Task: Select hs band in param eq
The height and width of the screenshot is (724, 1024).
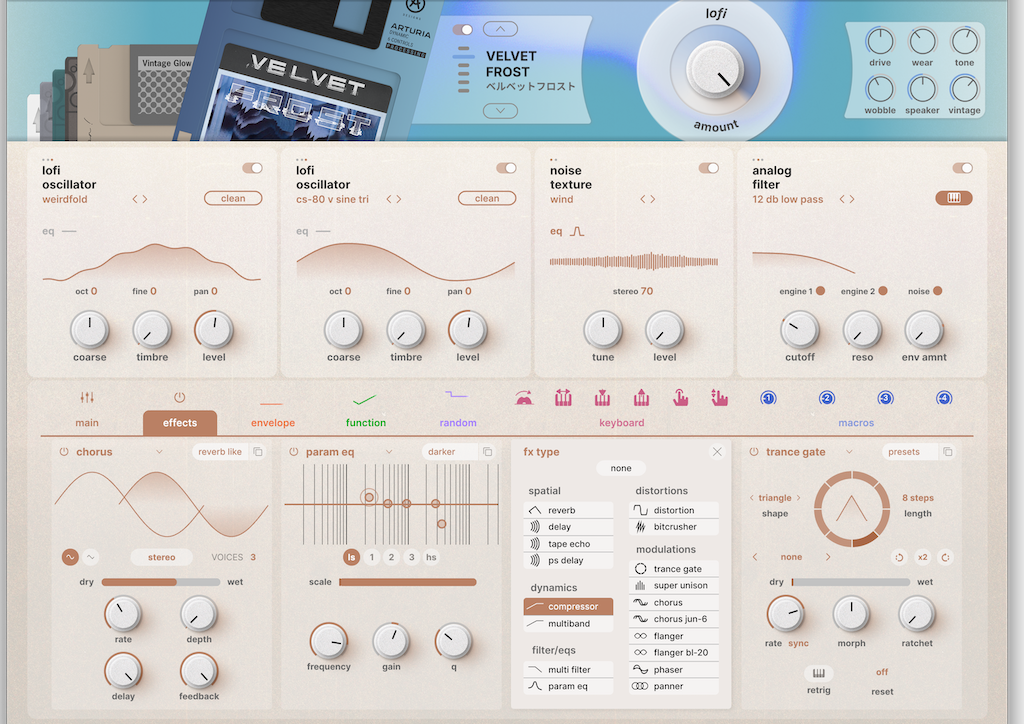Action: [x=431, y=557]
